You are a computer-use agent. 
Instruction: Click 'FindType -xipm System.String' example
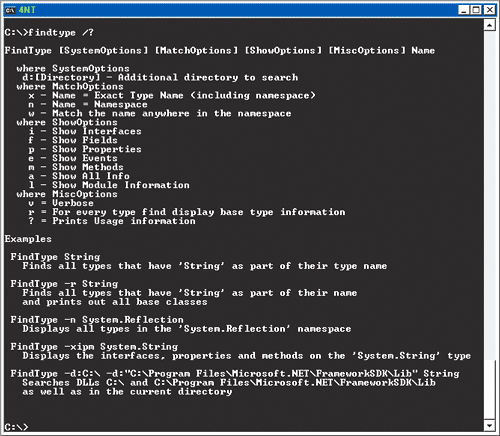tap(94, 347)
